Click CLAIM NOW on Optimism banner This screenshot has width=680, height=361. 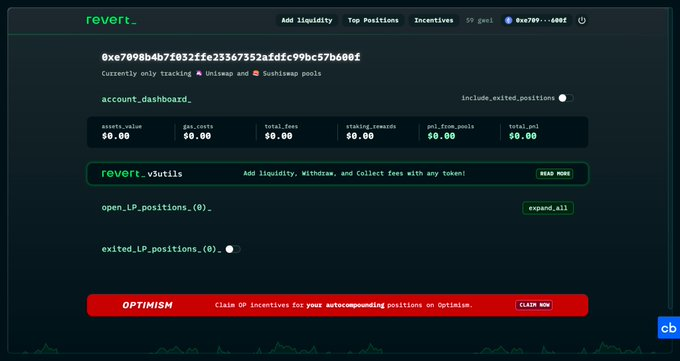tap(534, 305)
